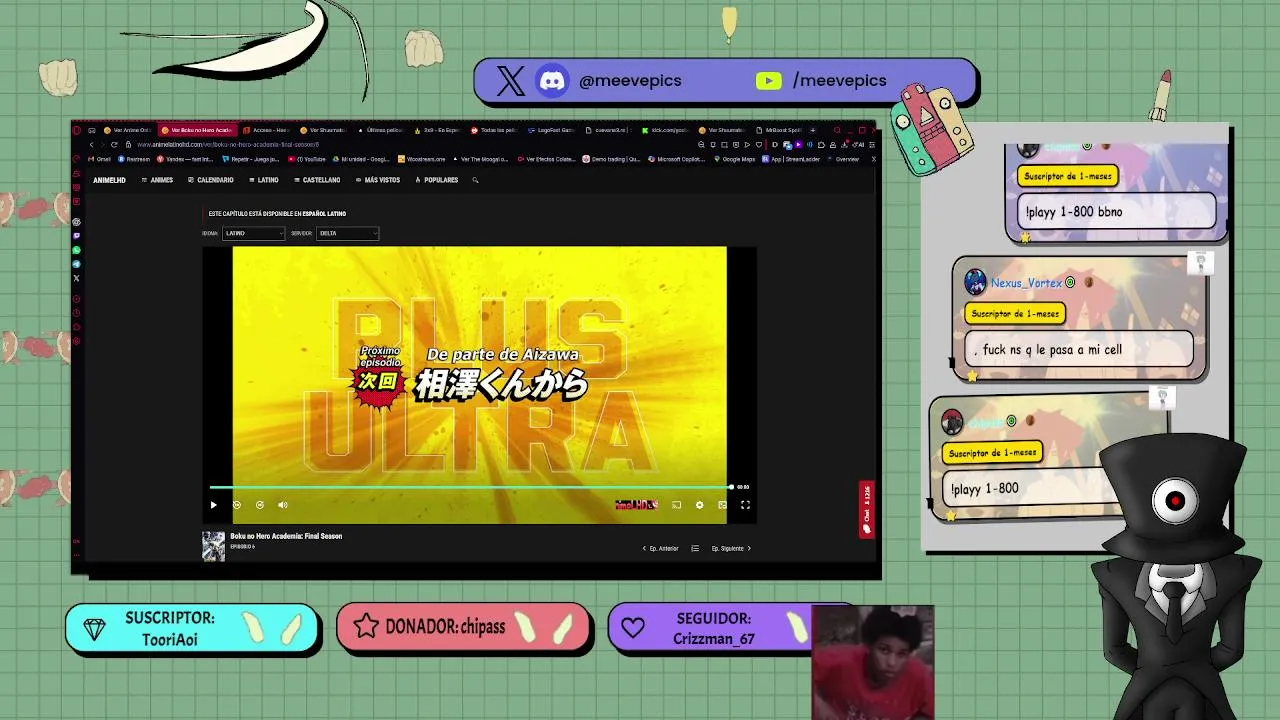Open the episode list icon
Viewport: 1280px width, 720px height.
coord(695,548)
